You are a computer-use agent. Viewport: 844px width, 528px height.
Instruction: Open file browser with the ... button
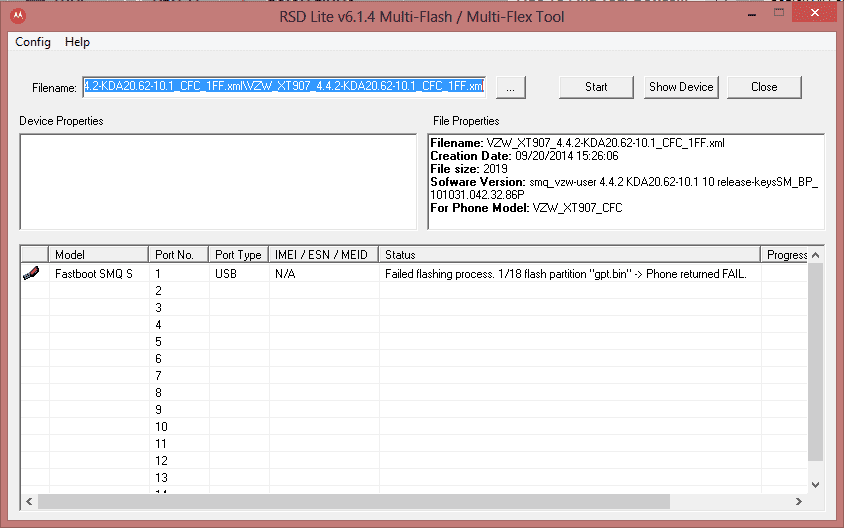[510, 87]
